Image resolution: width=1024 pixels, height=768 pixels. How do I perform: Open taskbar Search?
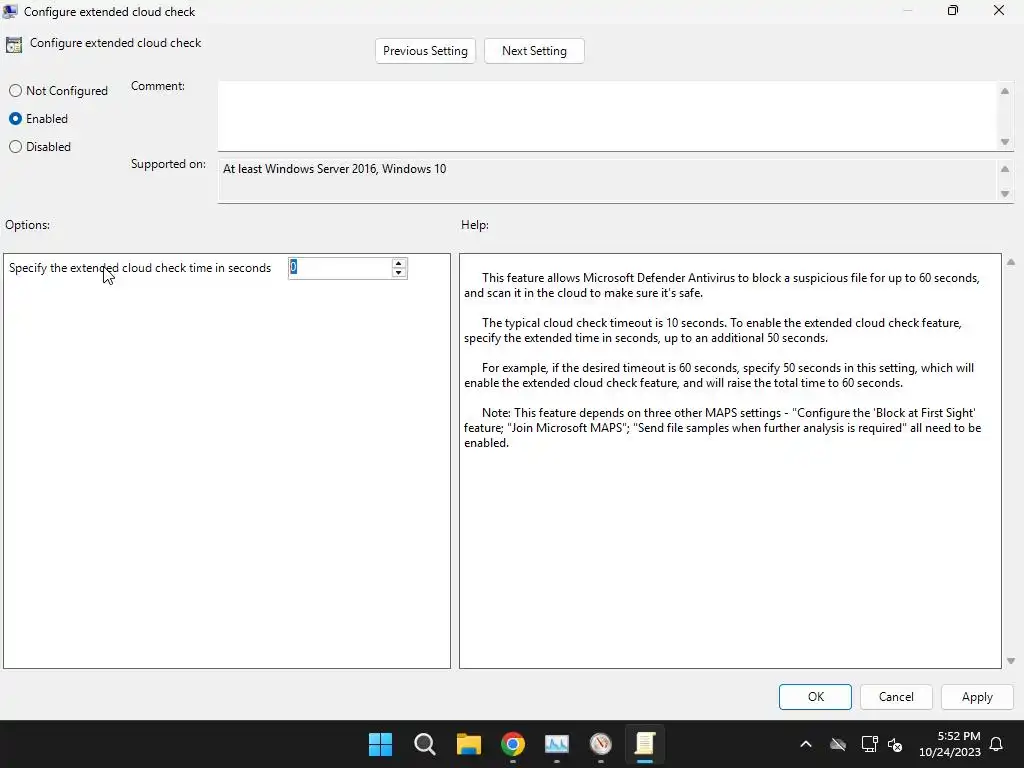[424, 744]
